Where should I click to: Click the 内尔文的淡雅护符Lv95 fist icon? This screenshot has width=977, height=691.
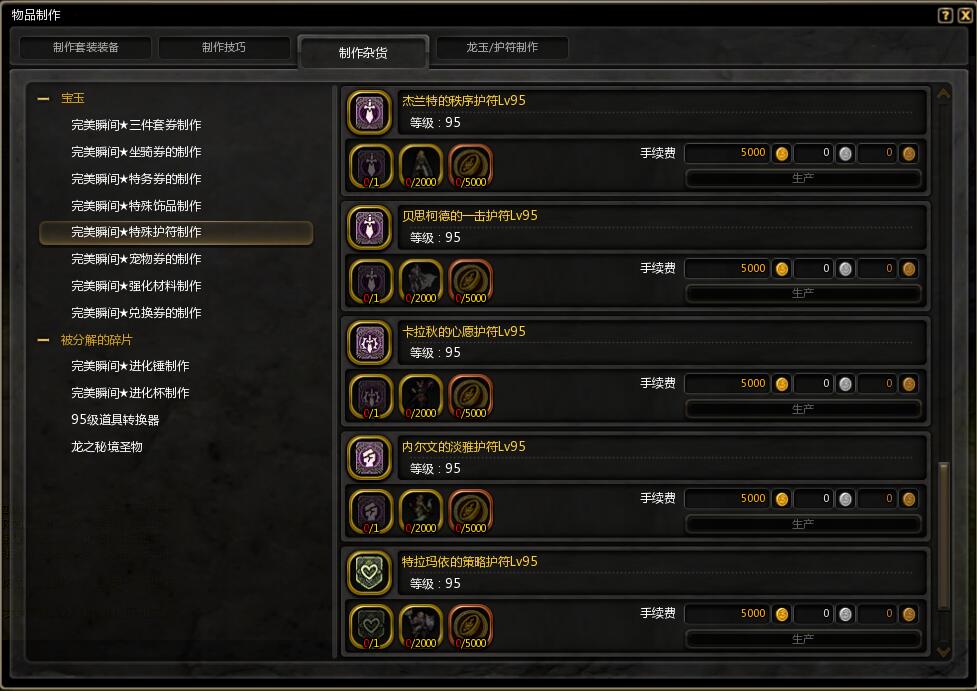[369, 458]
